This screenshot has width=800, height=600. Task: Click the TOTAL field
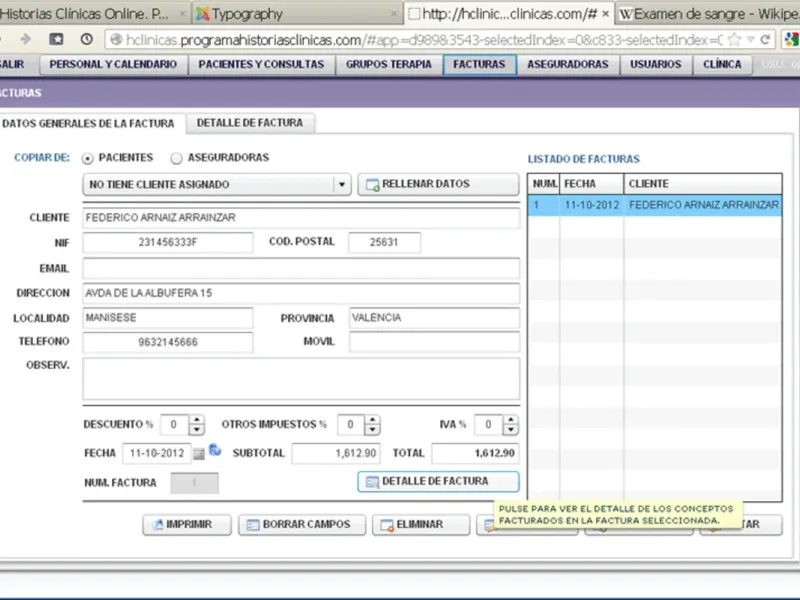(x=476, y=454)
